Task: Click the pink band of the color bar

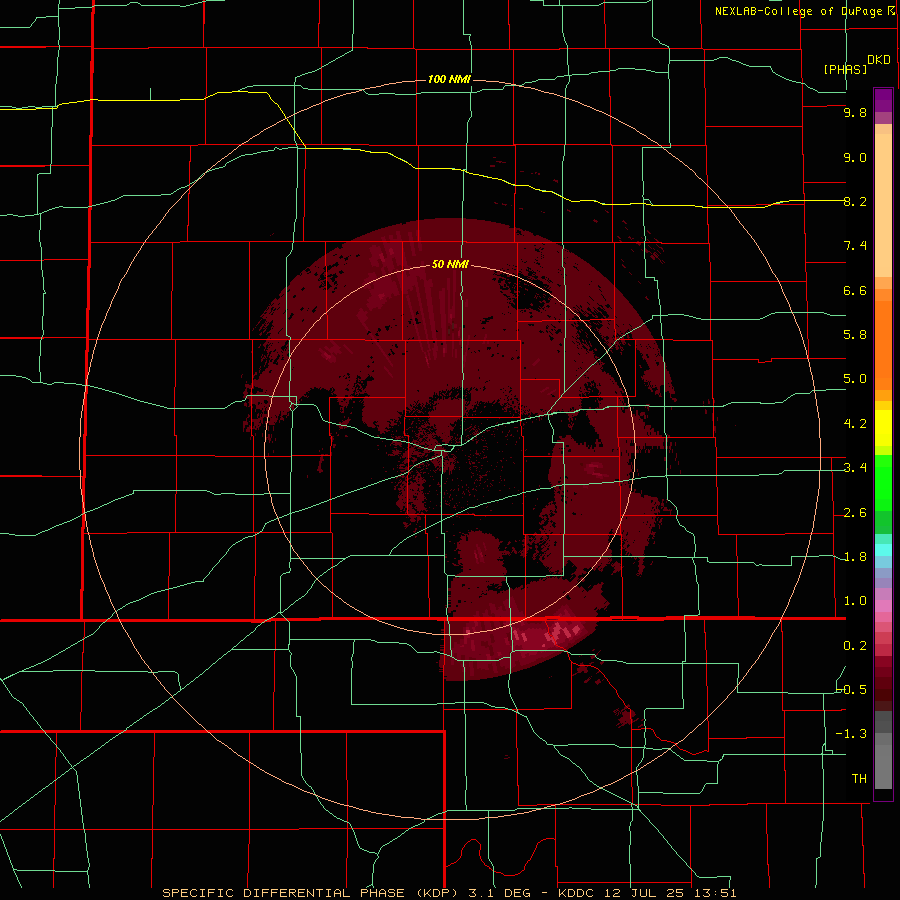Action: pyautogui.click(x=883, y=606)
